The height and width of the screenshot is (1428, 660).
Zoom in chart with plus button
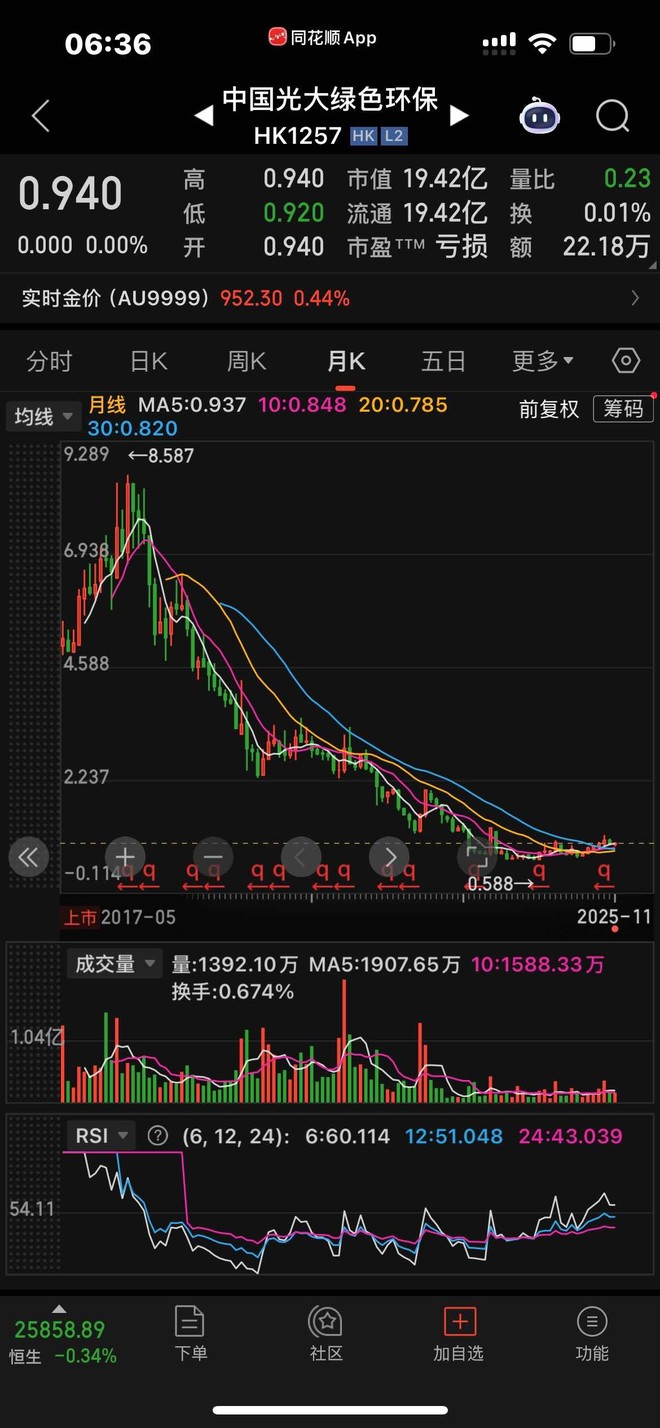125,857
